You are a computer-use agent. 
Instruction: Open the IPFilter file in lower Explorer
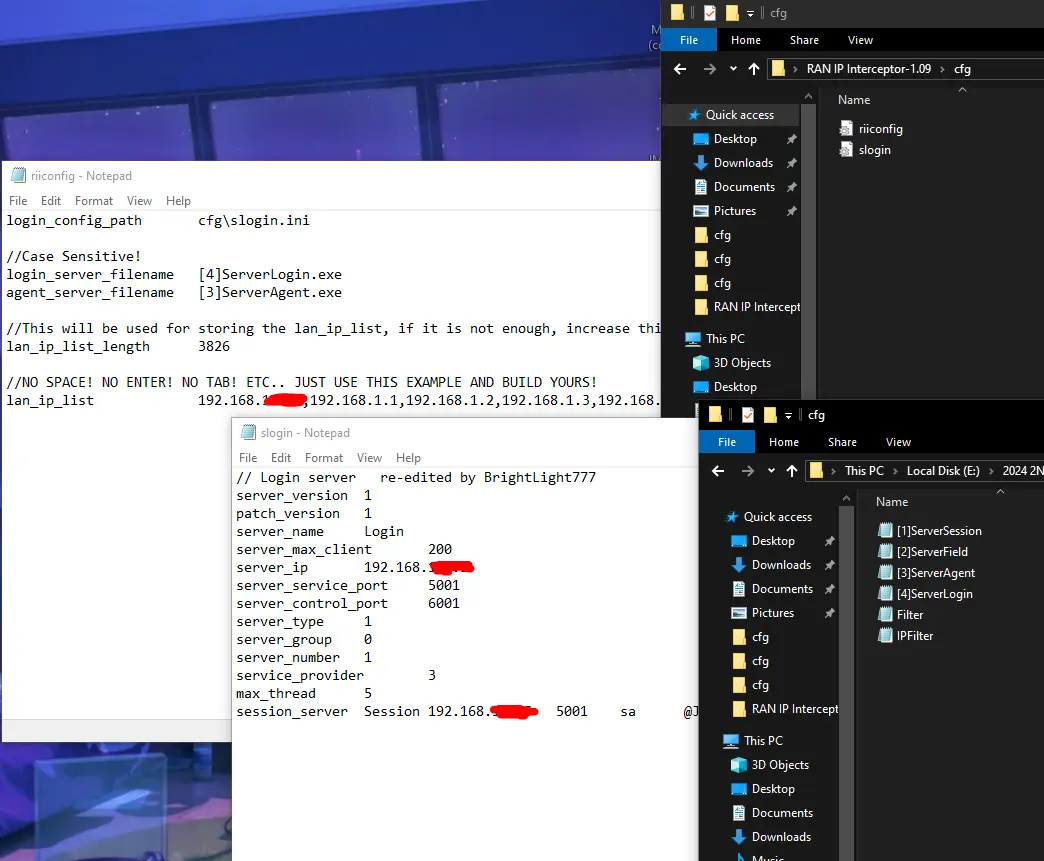[x=906, y=635]
